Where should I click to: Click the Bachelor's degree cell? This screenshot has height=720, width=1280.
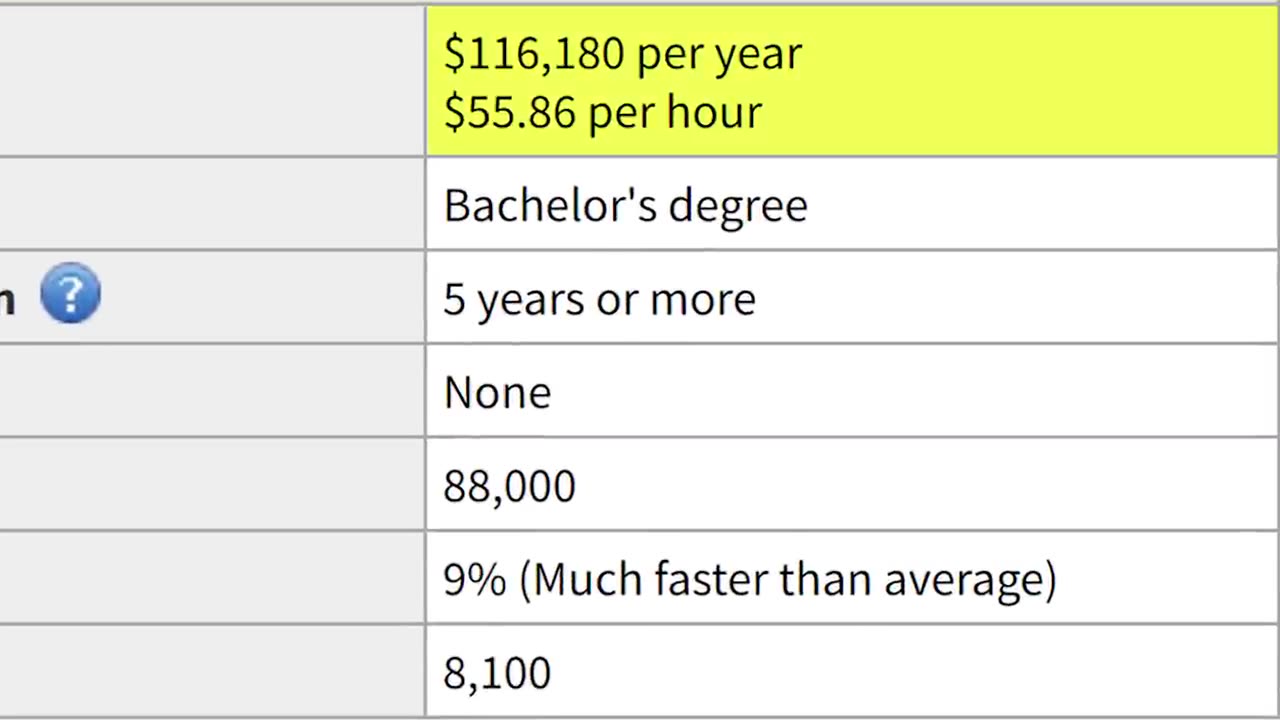(852, 204)
